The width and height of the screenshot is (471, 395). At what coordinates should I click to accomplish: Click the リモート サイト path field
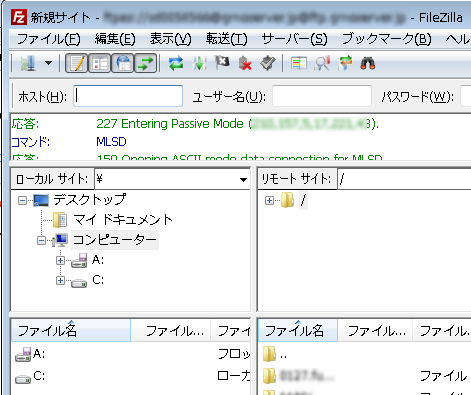[404, 179]
